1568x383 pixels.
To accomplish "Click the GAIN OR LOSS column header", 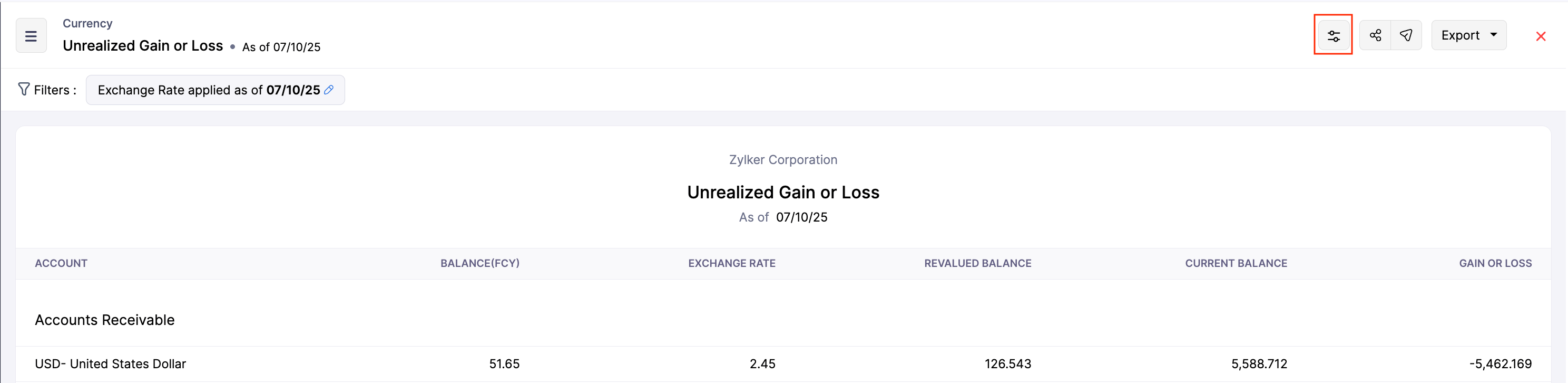I will click(x=1495, y=263).
